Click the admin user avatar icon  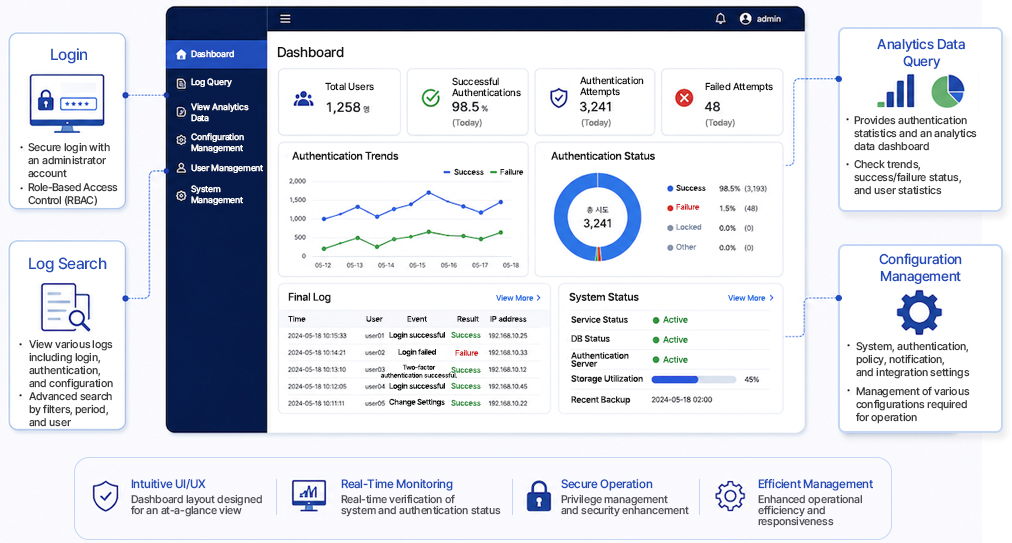745,19
